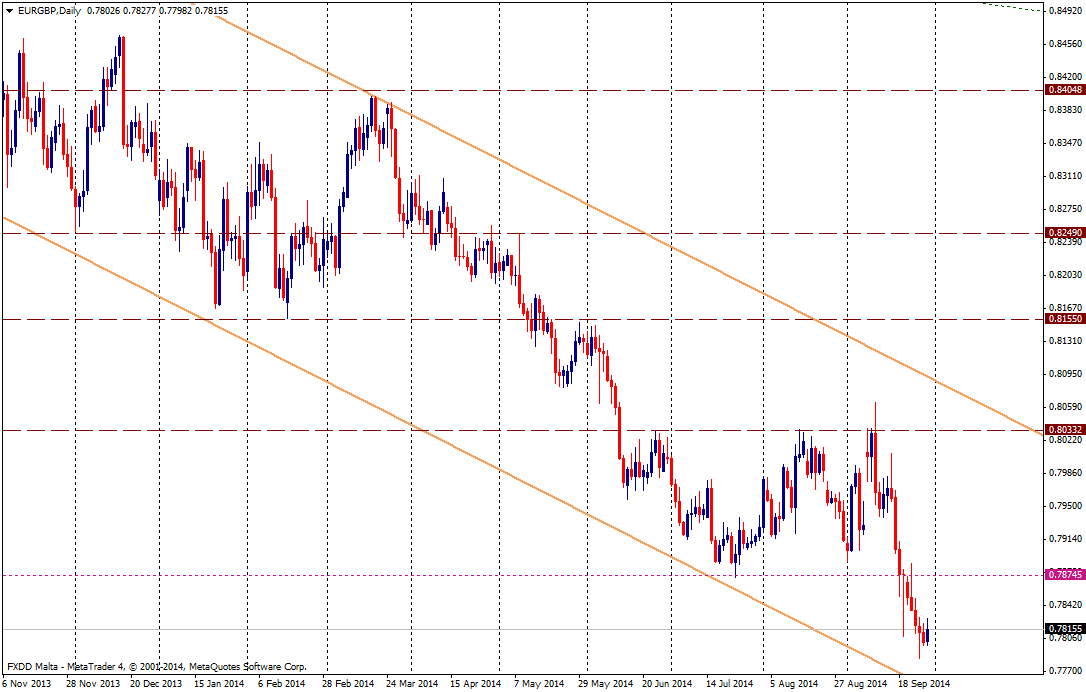Screen dimensions: 1086x692
Task: Select the 0.82490 price level label
Action: pyautogui.click(x=1063, y=233)
